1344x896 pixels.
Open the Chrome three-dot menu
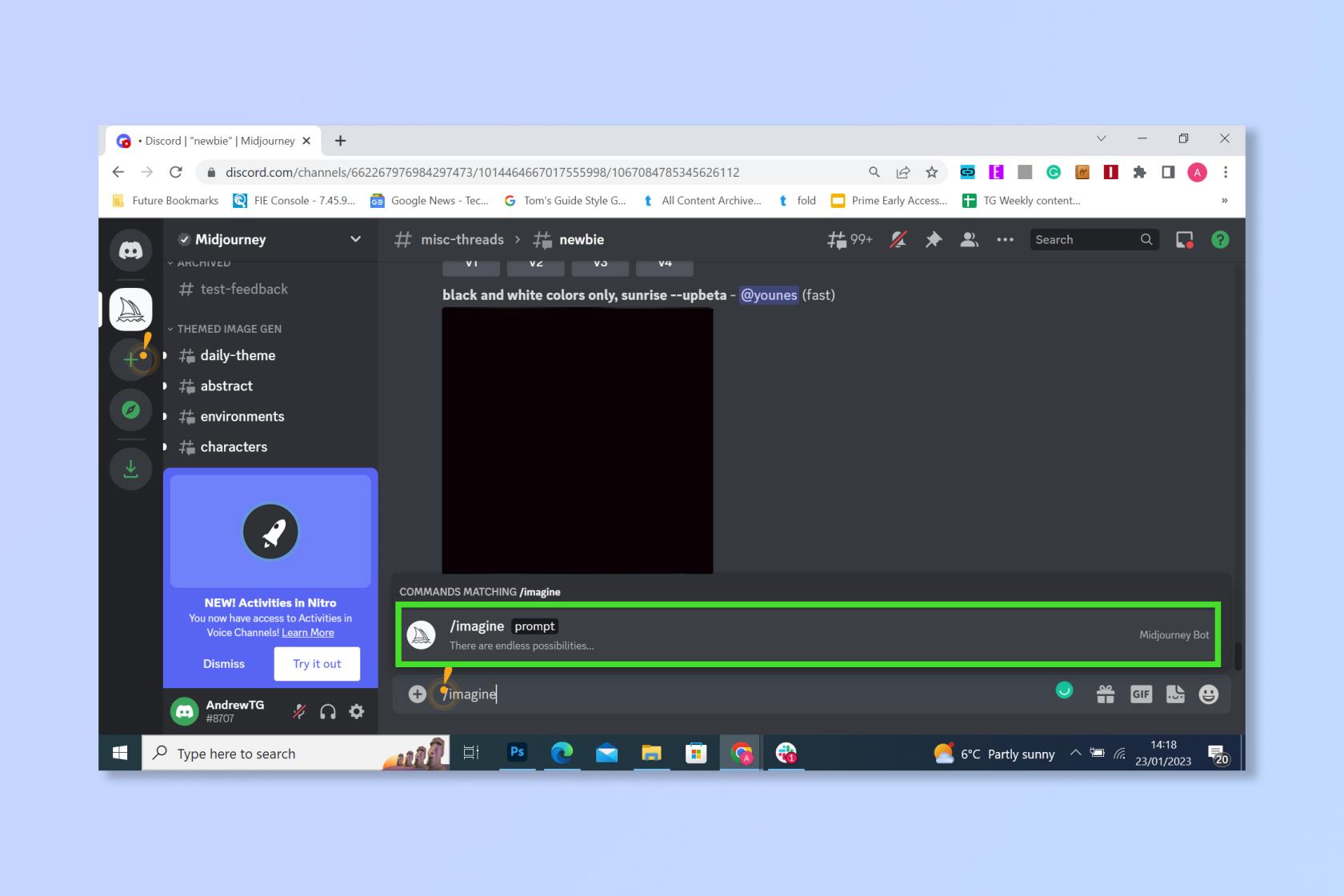[1226, 172]
